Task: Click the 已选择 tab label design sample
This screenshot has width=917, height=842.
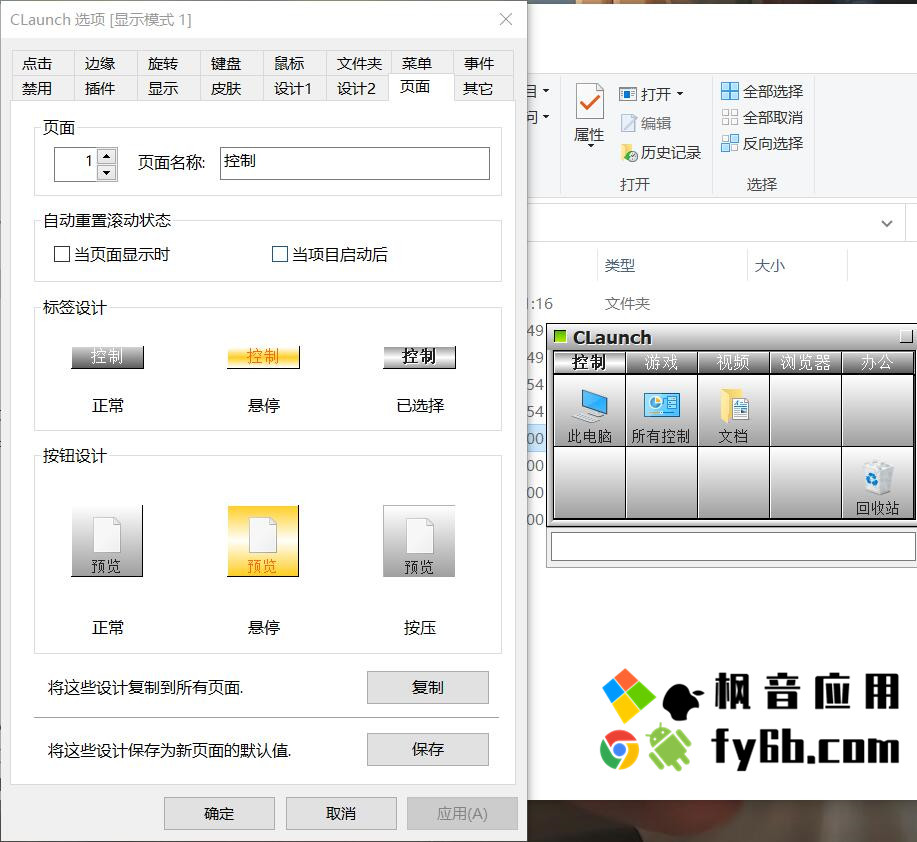Action: pyautogui.click(x=419, y=357)
